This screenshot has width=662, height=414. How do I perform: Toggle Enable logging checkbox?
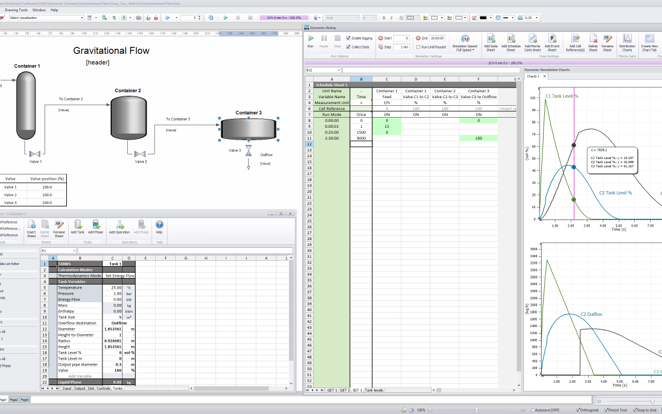pyautogui.click(x=348, y=38)
